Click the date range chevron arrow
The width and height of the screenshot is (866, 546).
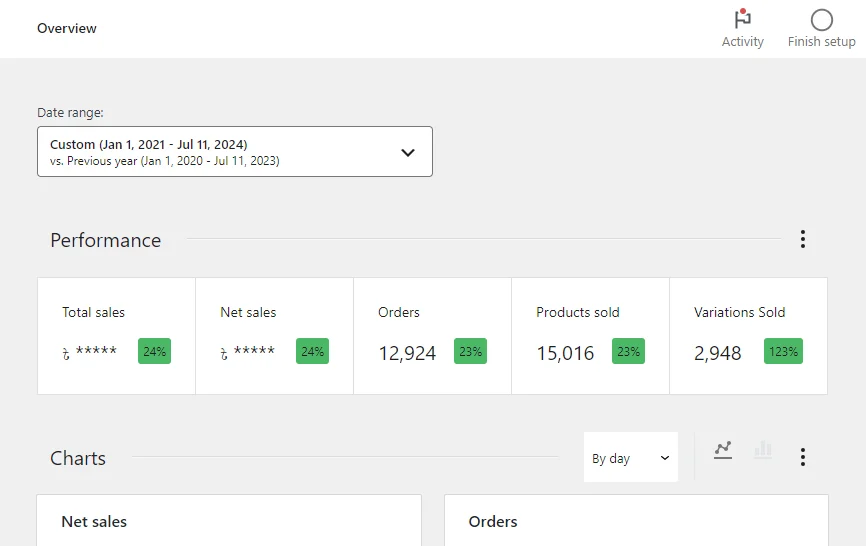tap(407, 153)
